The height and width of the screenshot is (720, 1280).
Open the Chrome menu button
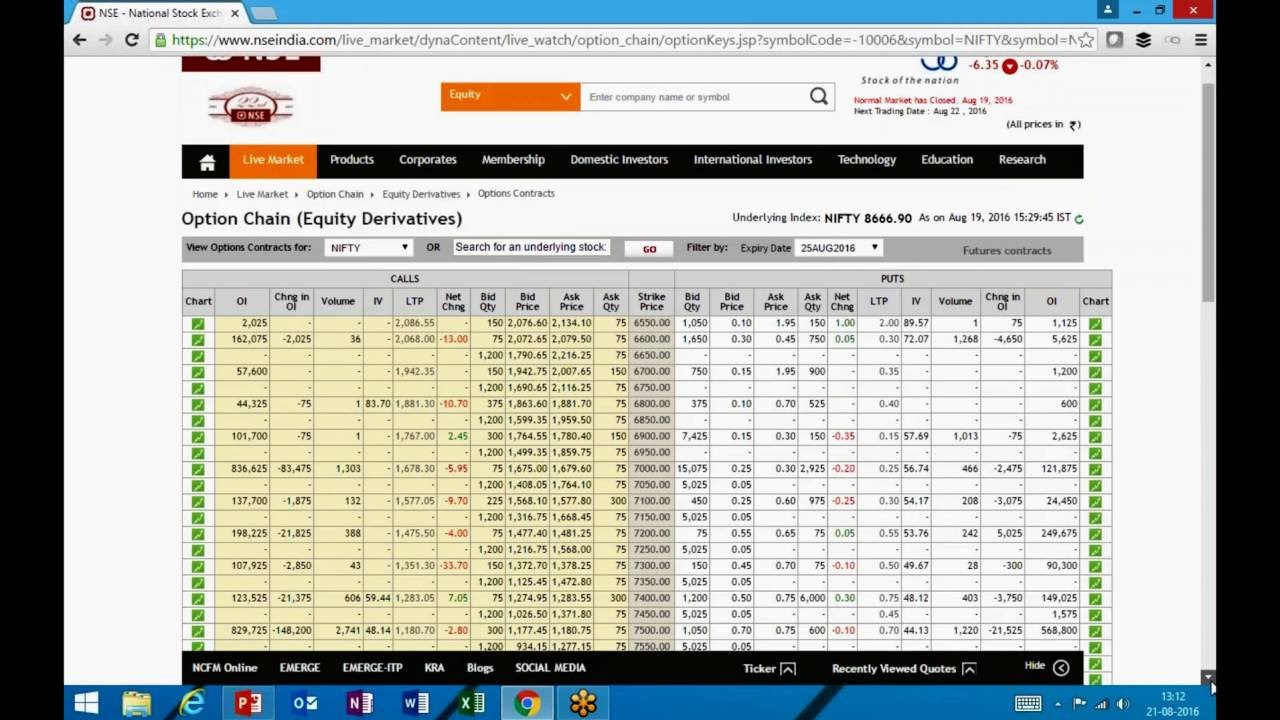1201,40
